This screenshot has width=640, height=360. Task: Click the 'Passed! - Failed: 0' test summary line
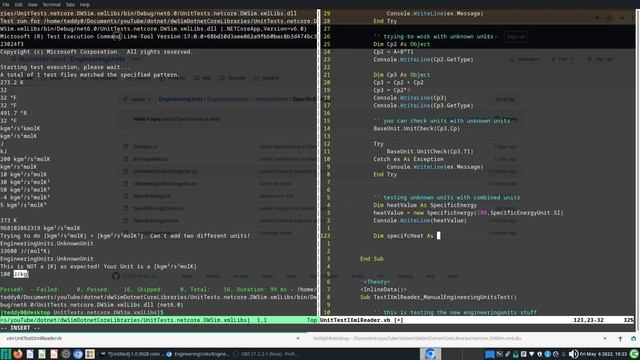point(158,289)
